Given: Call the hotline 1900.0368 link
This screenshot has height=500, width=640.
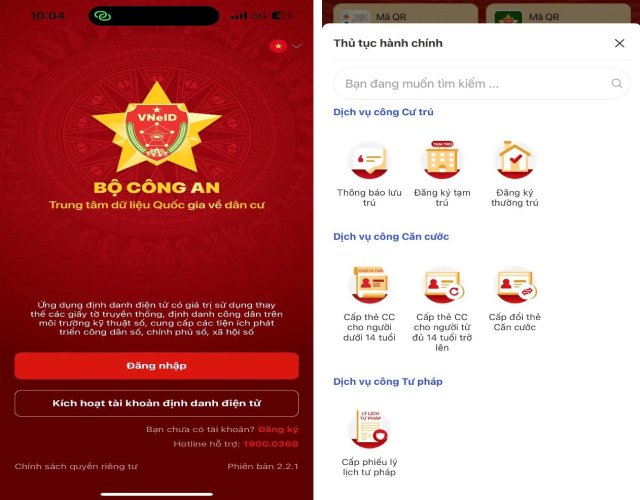Looking at the screenshot, I should coord(271,444).
